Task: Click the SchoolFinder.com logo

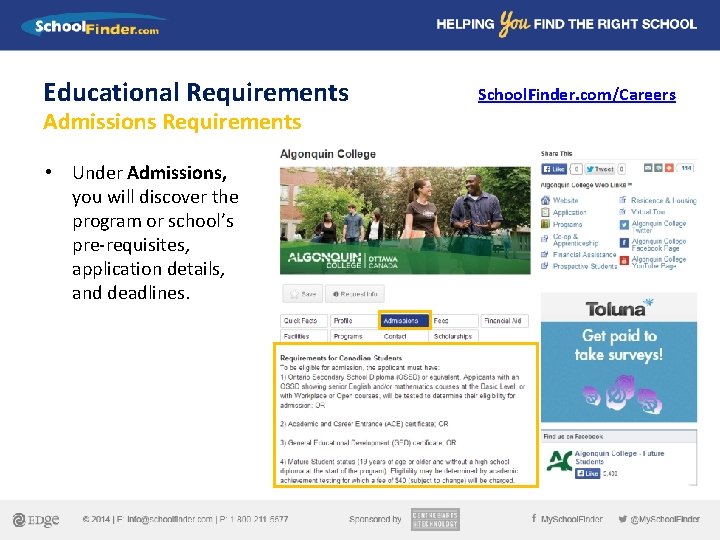Action: [94, 26]
